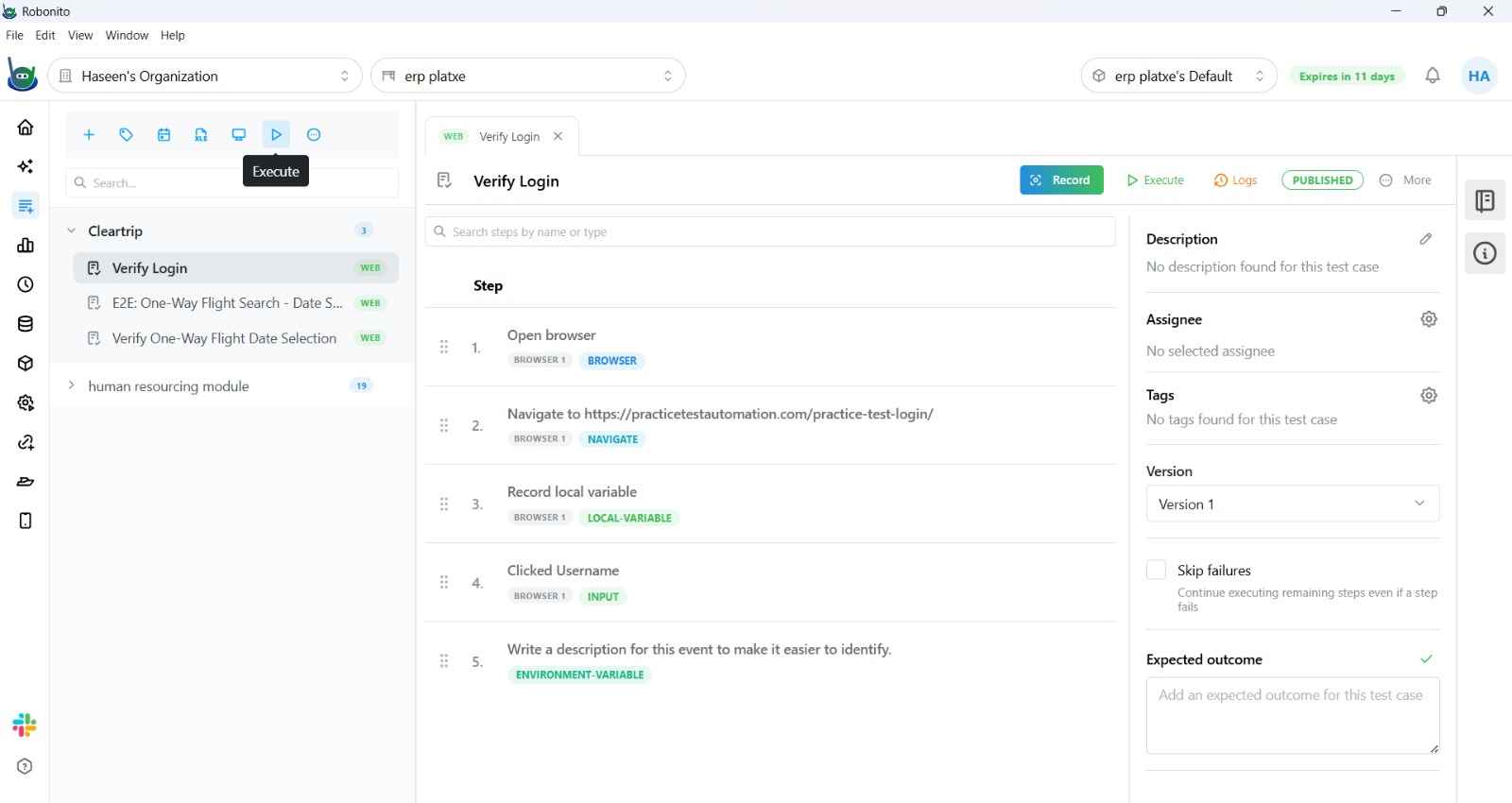Enable the Skip failures checkbox
Viewport: 1512px width, 803px height.
(1156, 570)
